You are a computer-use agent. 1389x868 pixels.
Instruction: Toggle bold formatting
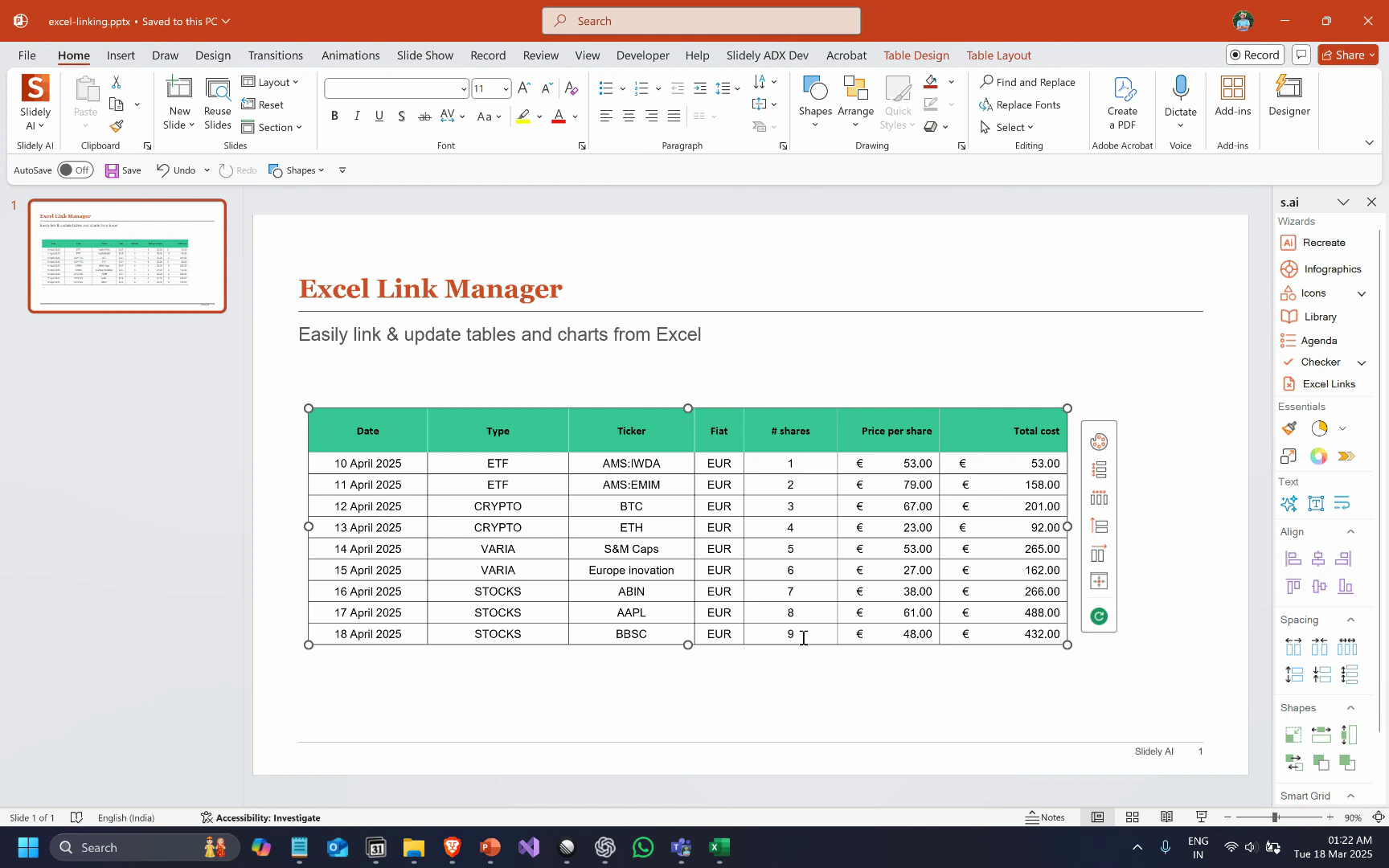tap(334, 116)
